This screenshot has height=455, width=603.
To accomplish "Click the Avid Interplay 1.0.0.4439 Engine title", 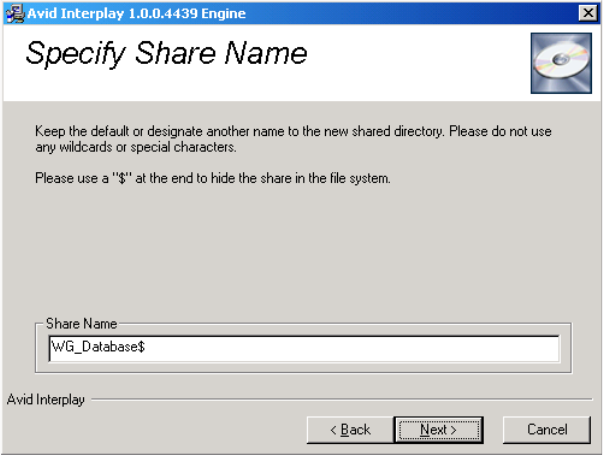I will pos(137,13).
